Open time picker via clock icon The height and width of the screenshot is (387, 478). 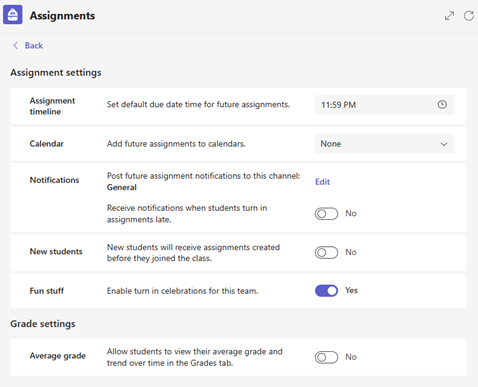(x=442, y=104)
